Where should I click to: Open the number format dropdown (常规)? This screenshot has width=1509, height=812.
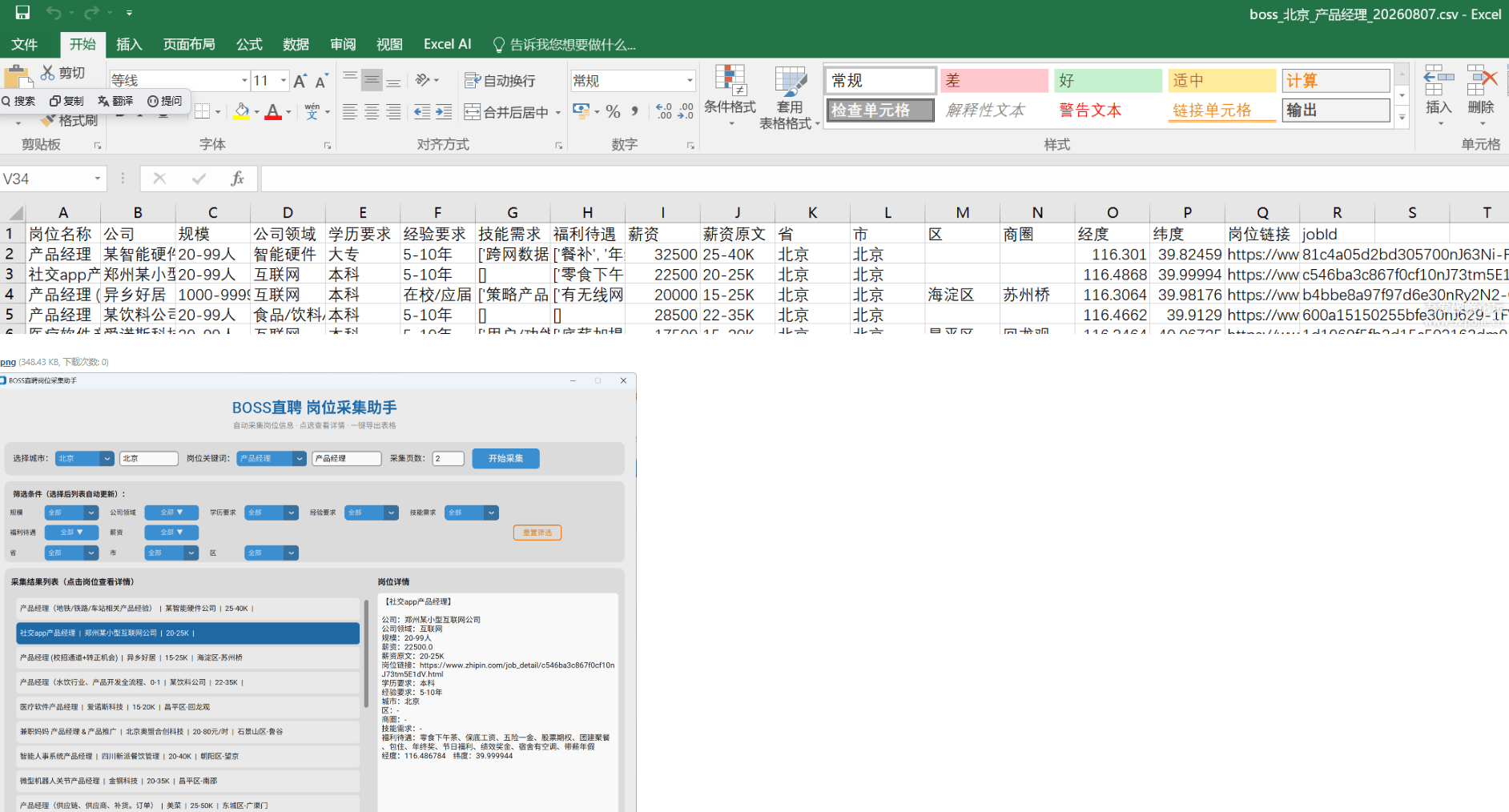(690, 81)
